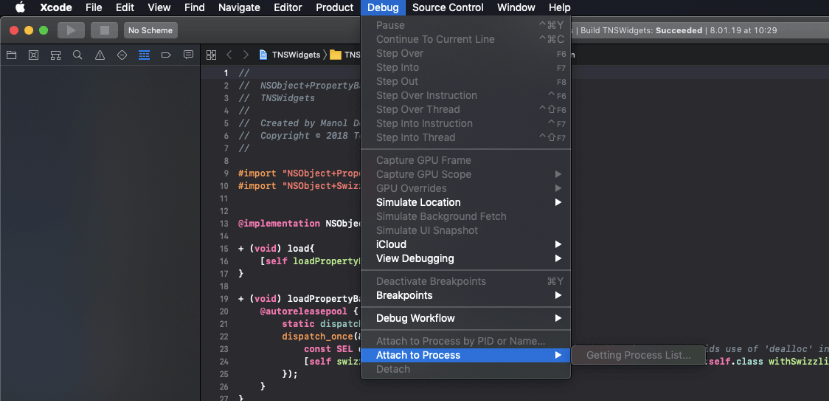Zoom the Xcode window with green button

click(43, 31)
